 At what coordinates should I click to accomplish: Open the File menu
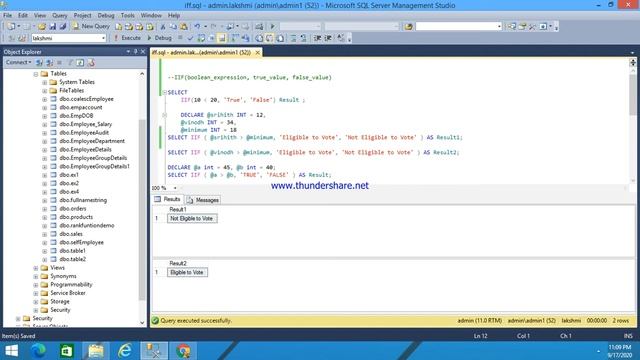coord(7,16)
